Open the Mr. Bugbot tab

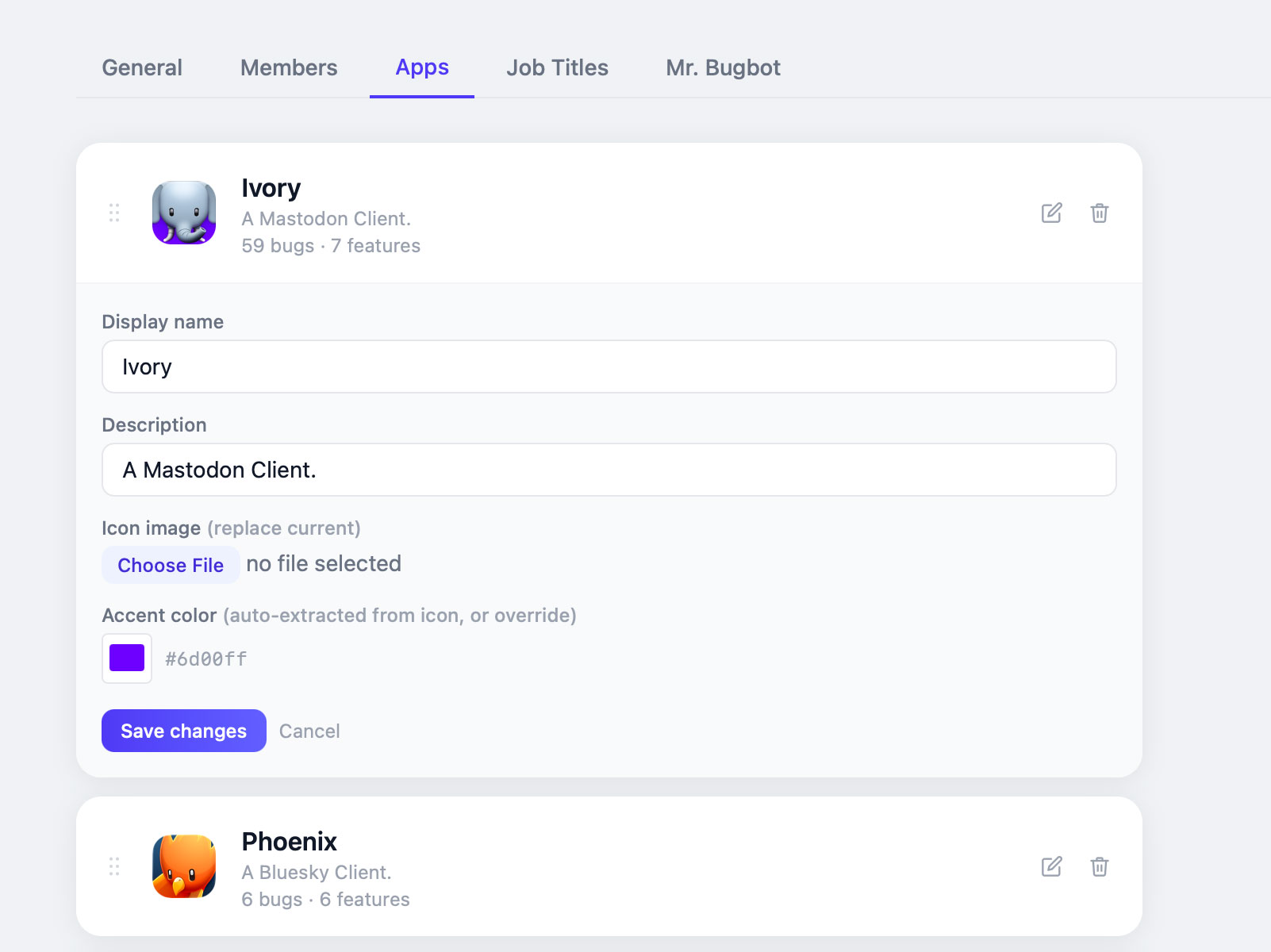tap(723, 68)
